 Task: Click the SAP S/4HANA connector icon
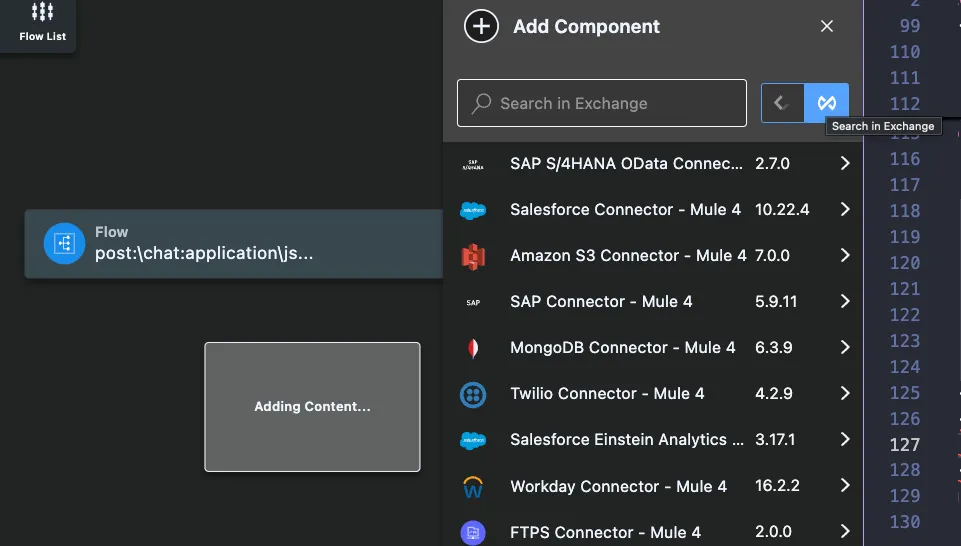[x=473, y=164]
